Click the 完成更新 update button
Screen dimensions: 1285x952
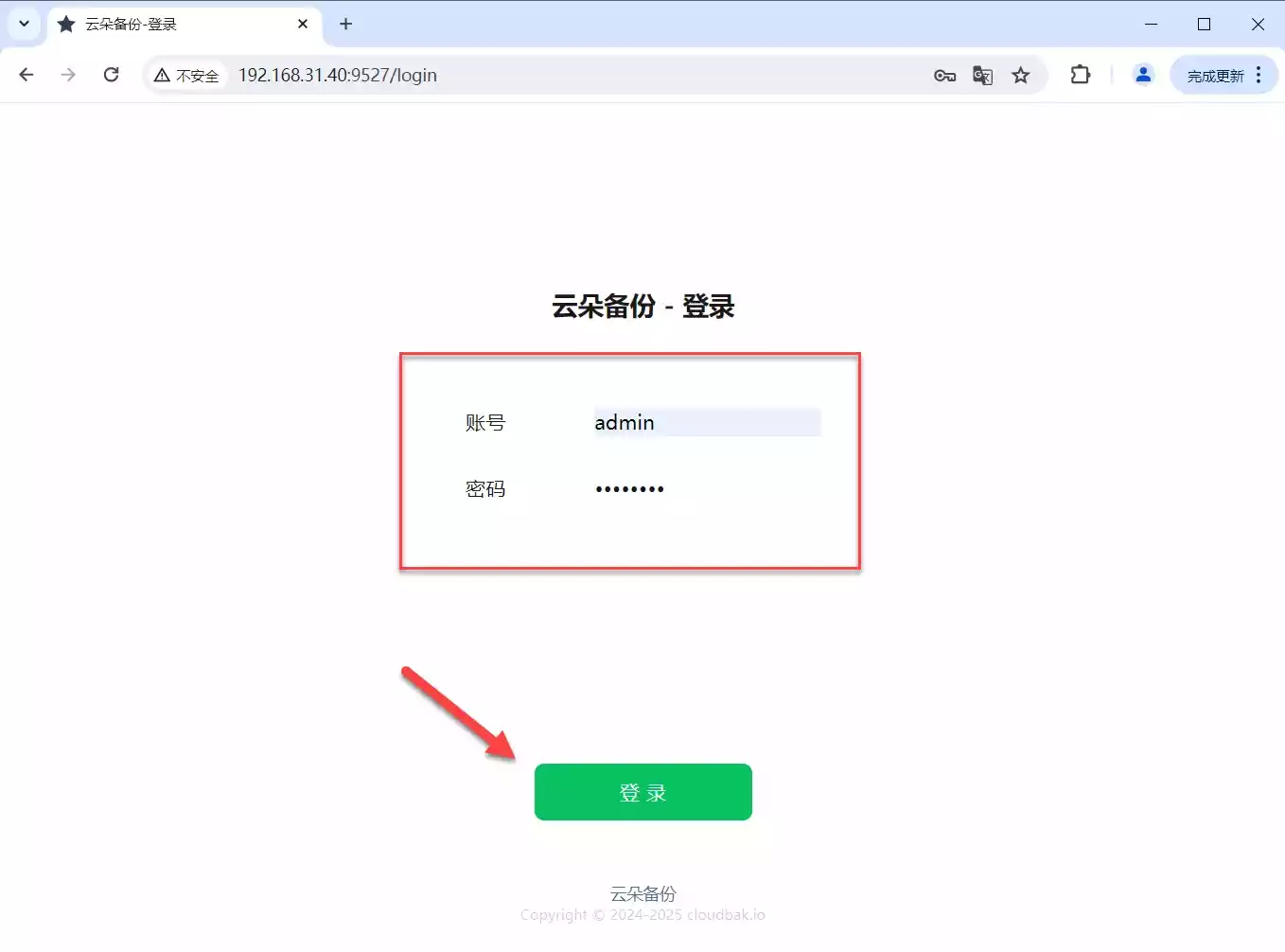(x=1215, y=76)
